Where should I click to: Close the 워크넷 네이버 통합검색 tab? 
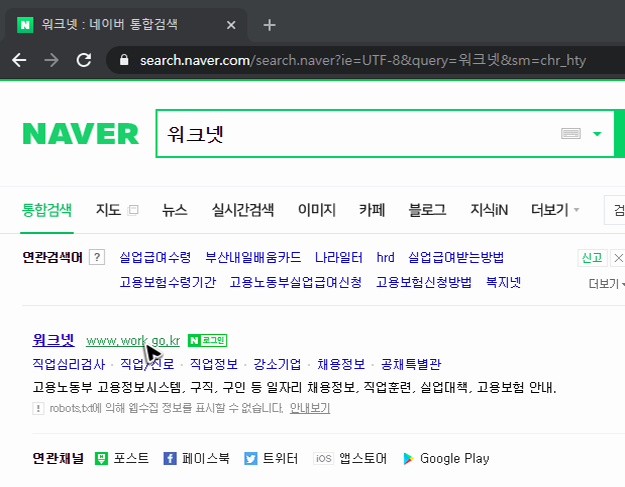coord(231,25)
